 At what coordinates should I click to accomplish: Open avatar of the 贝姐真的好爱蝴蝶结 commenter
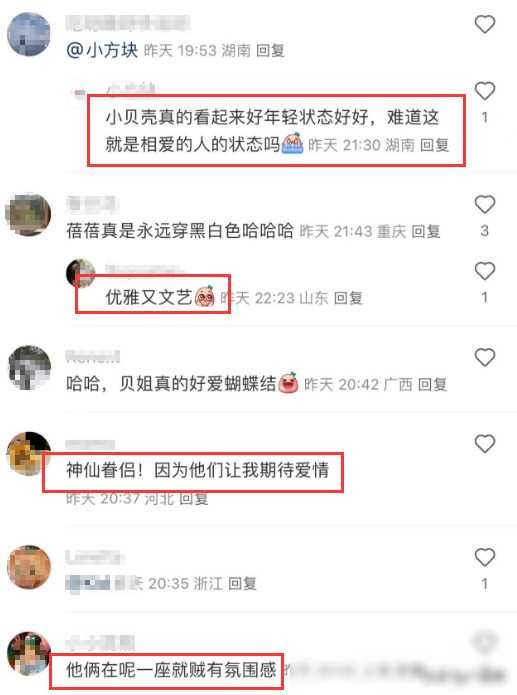(x=29, y=367)
